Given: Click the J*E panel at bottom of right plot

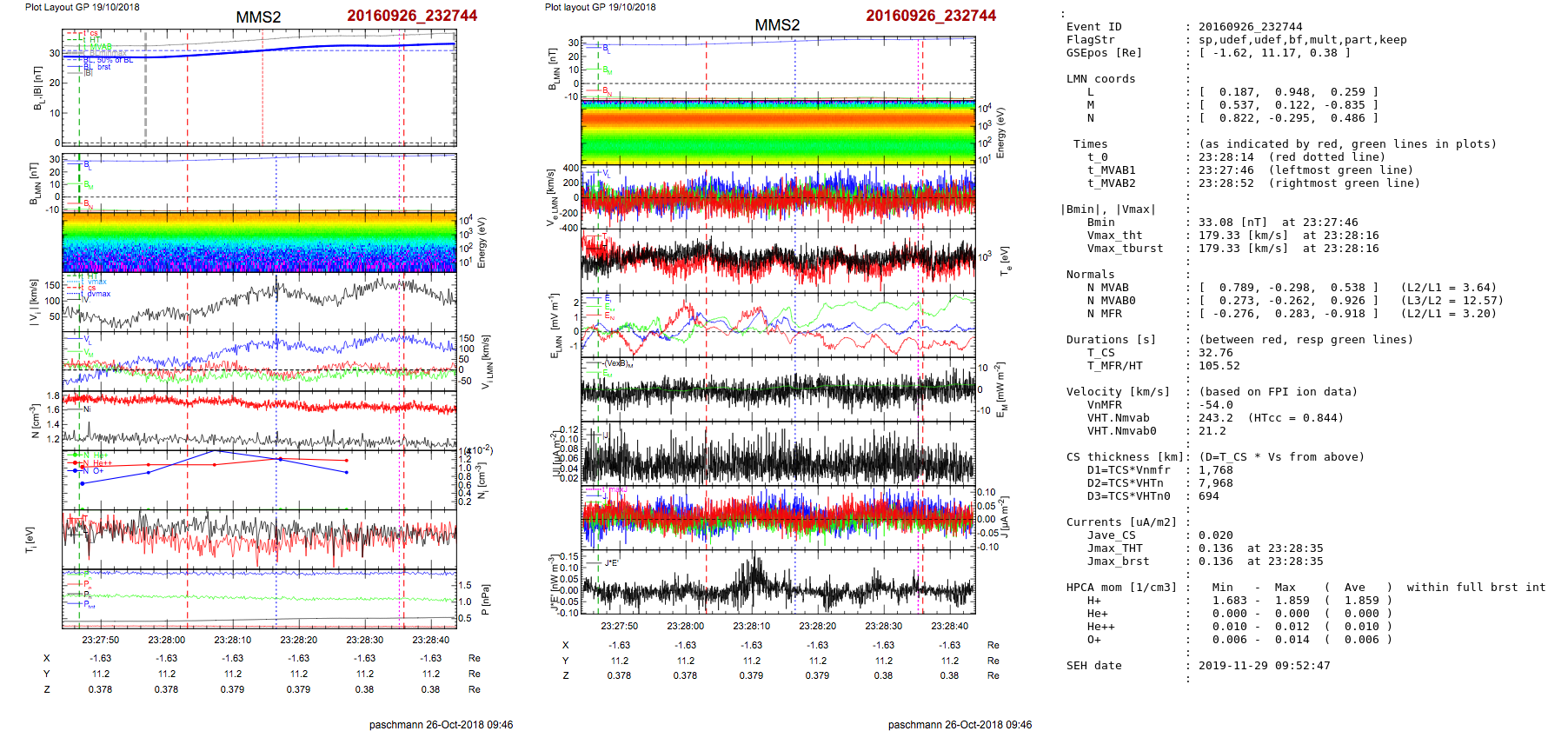Looking at the screenshot, I should click(777, 582).
